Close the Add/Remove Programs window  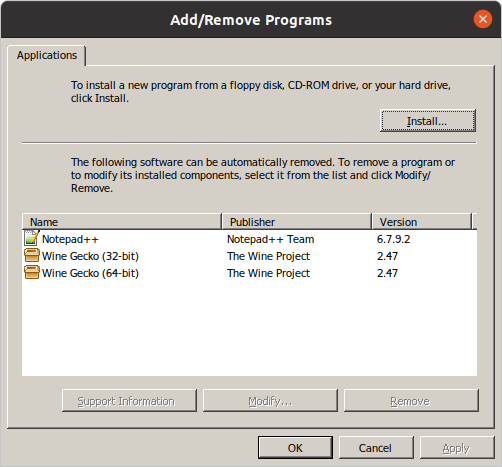coord(483,19)
